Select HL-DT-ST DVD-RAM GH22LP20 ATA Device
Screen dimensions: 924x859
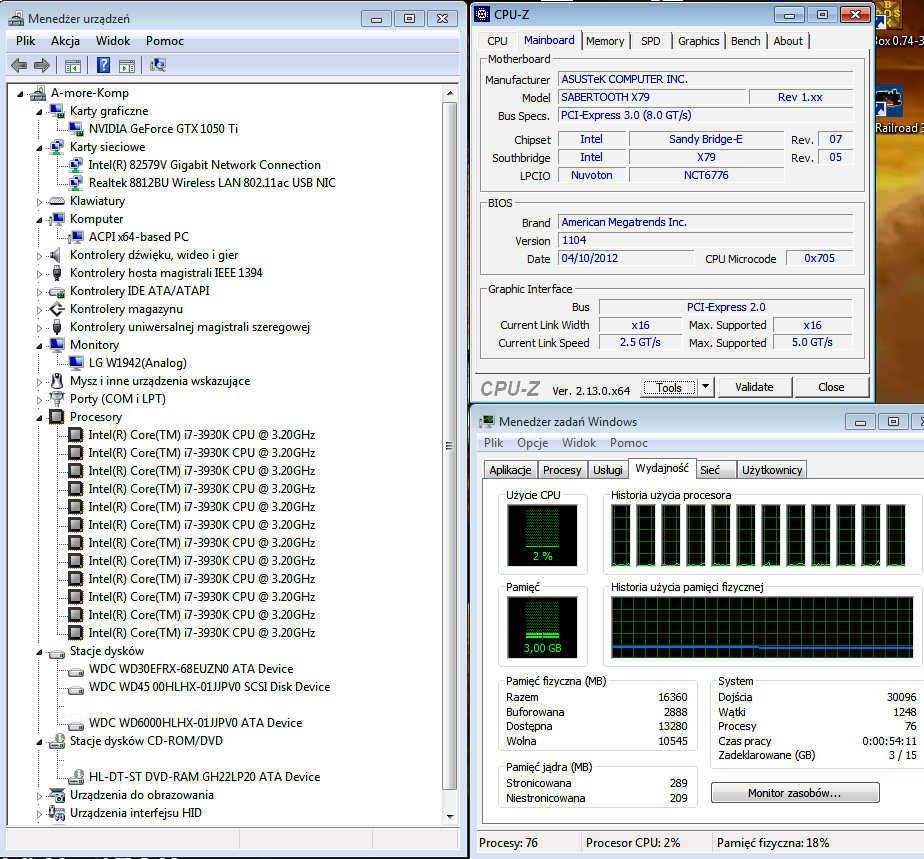click(x=204, y=777)
